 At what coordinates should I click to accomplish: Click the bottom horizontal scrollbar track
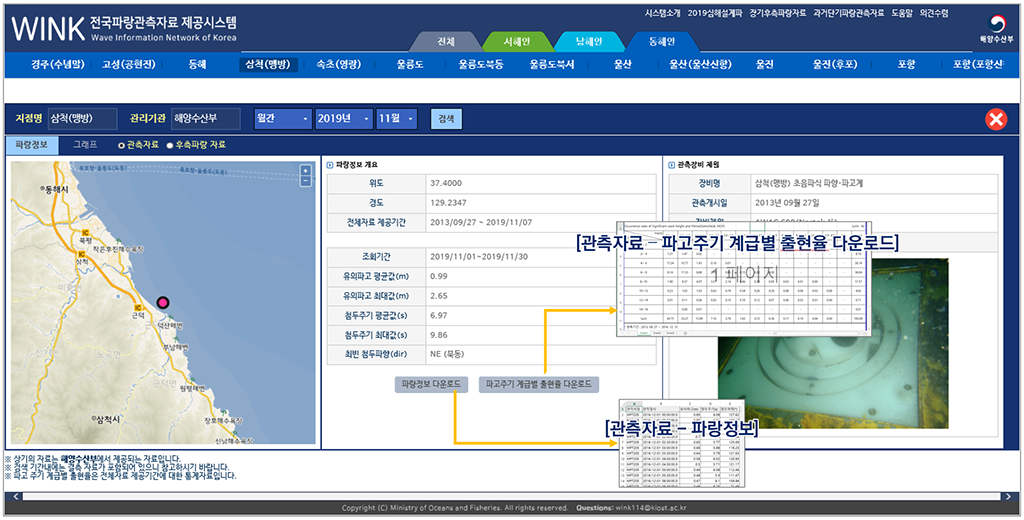click(512, 497)
